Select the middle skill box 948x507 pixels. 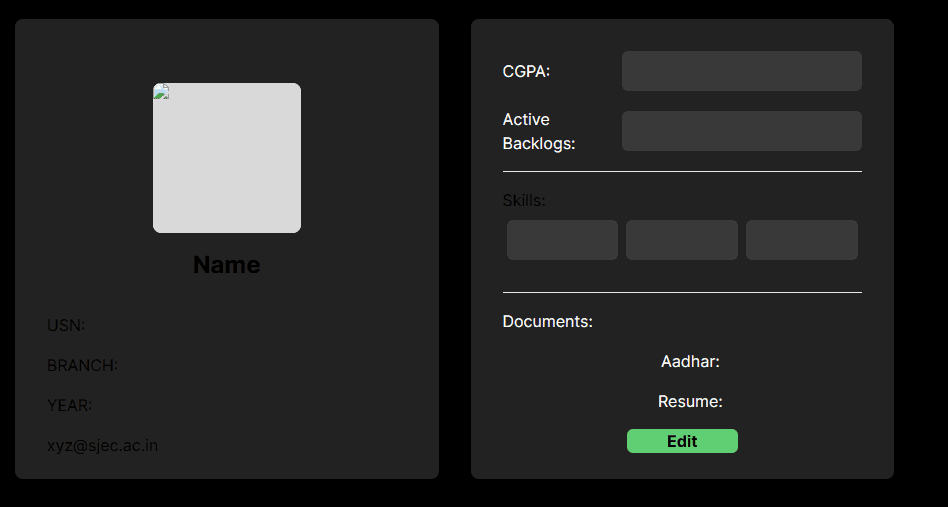[682, 240]
